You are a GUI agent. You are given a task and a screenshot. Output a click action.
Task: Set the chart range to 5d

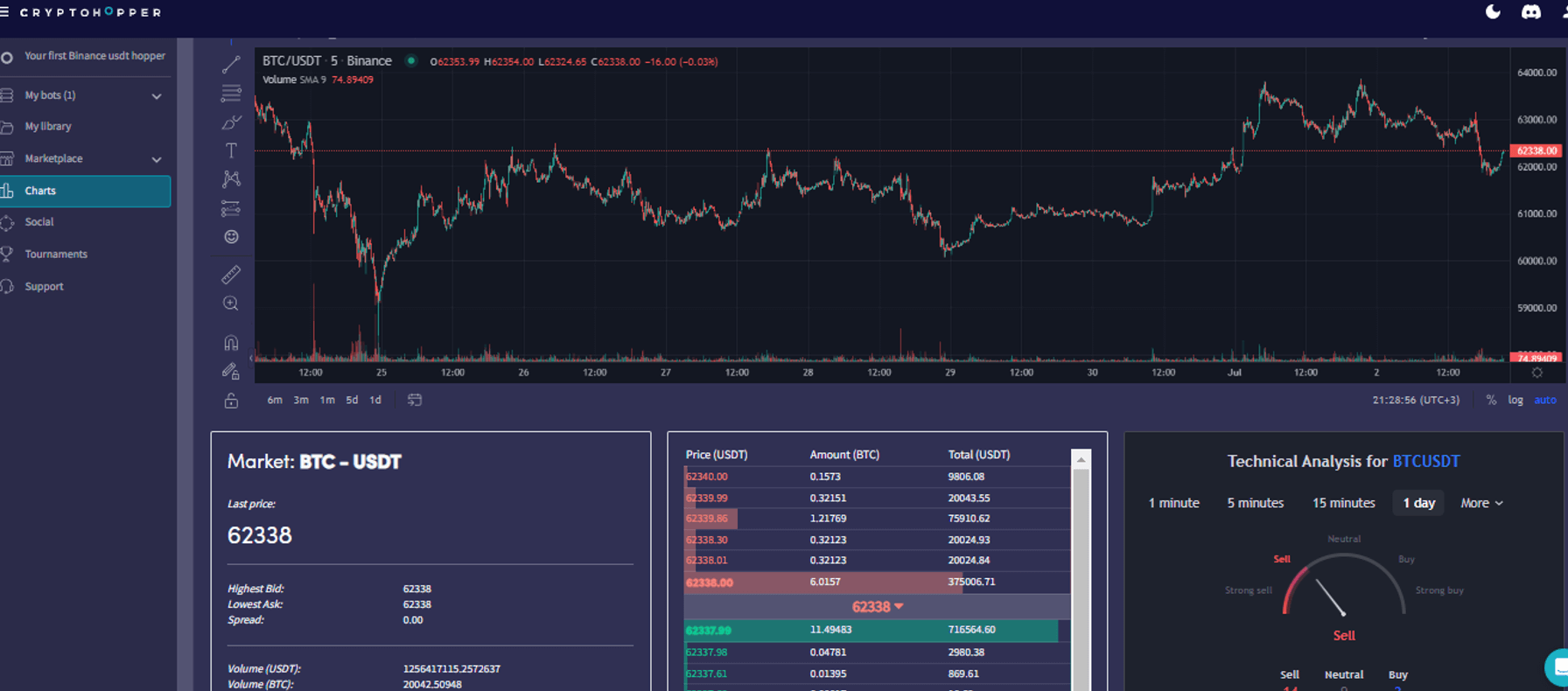point(352,400)
